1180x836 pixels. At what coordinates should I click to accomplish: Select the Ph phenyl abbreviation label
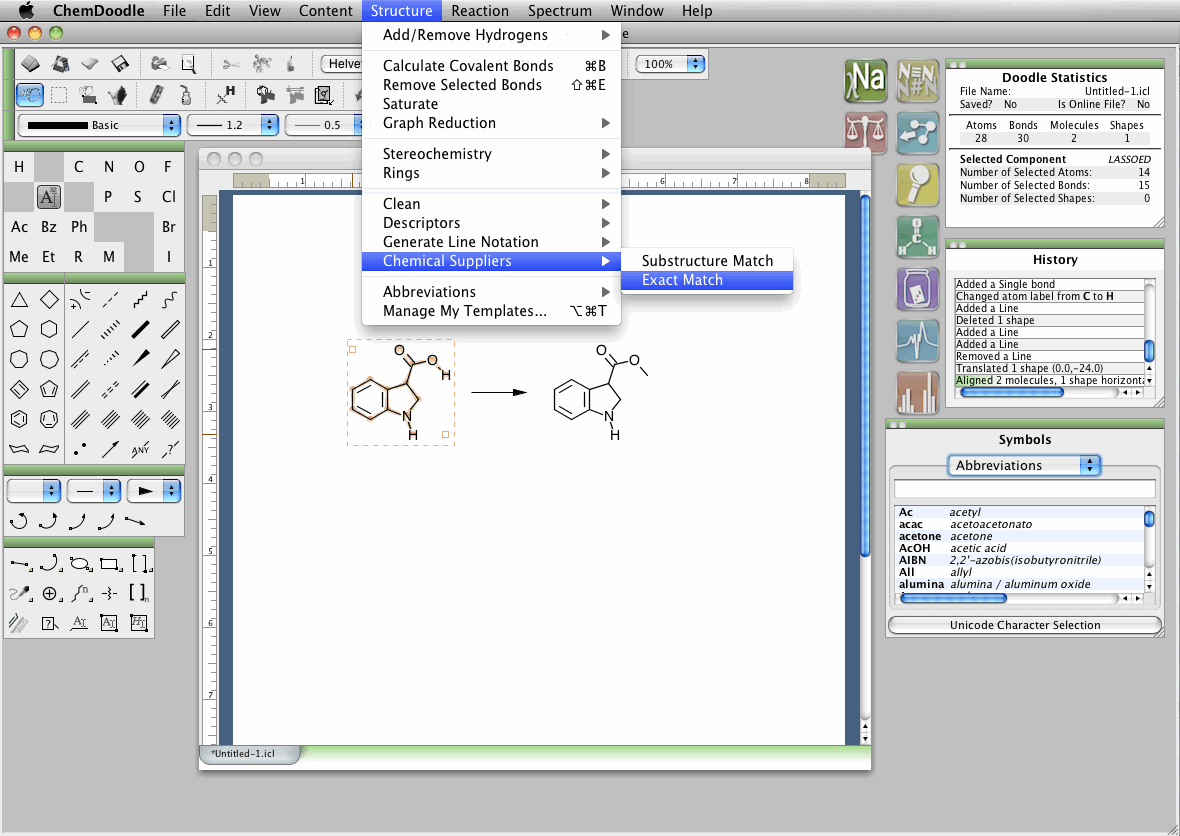click(x=79, y=227)
